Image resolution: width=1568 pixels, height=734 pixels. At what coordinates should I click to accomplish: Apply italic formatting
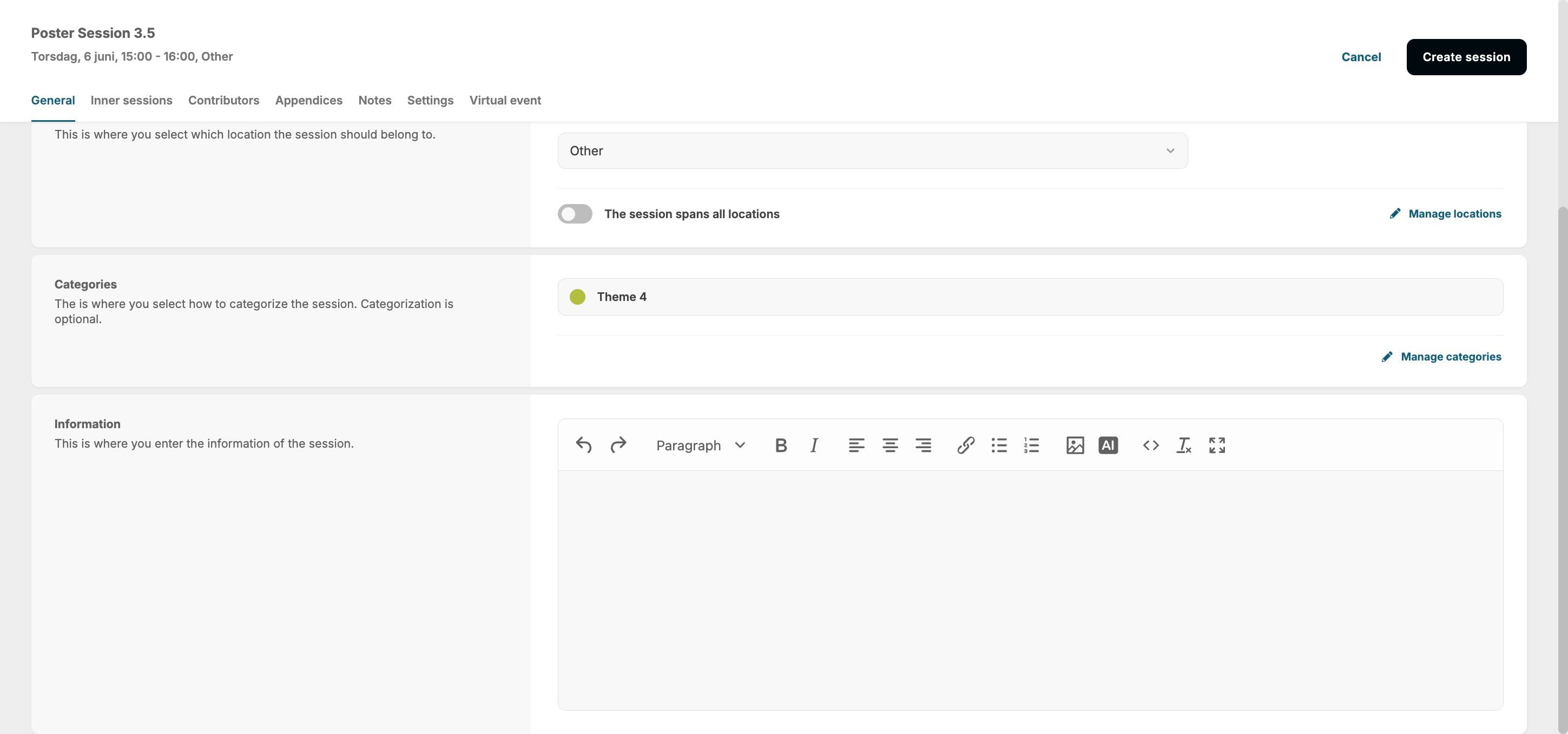click(x=814, y=445)
